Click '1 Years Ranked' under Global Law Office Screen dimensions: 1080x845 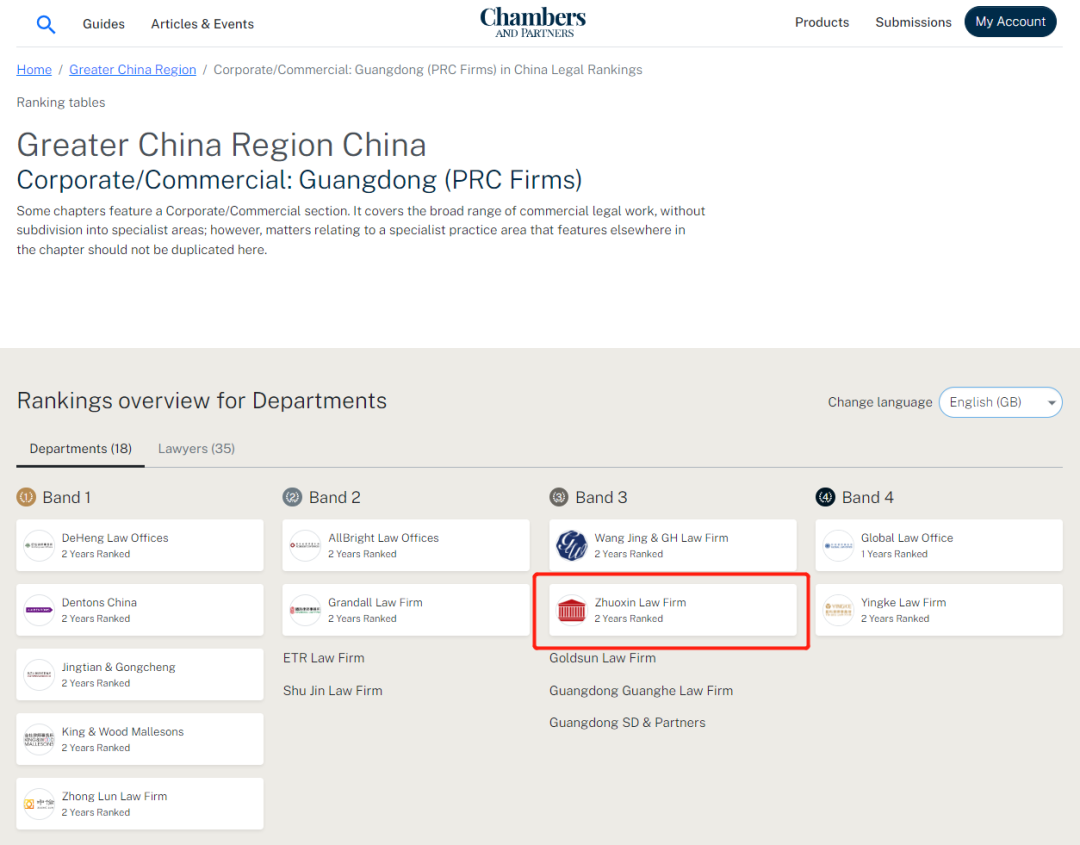(x=894, y=554)
